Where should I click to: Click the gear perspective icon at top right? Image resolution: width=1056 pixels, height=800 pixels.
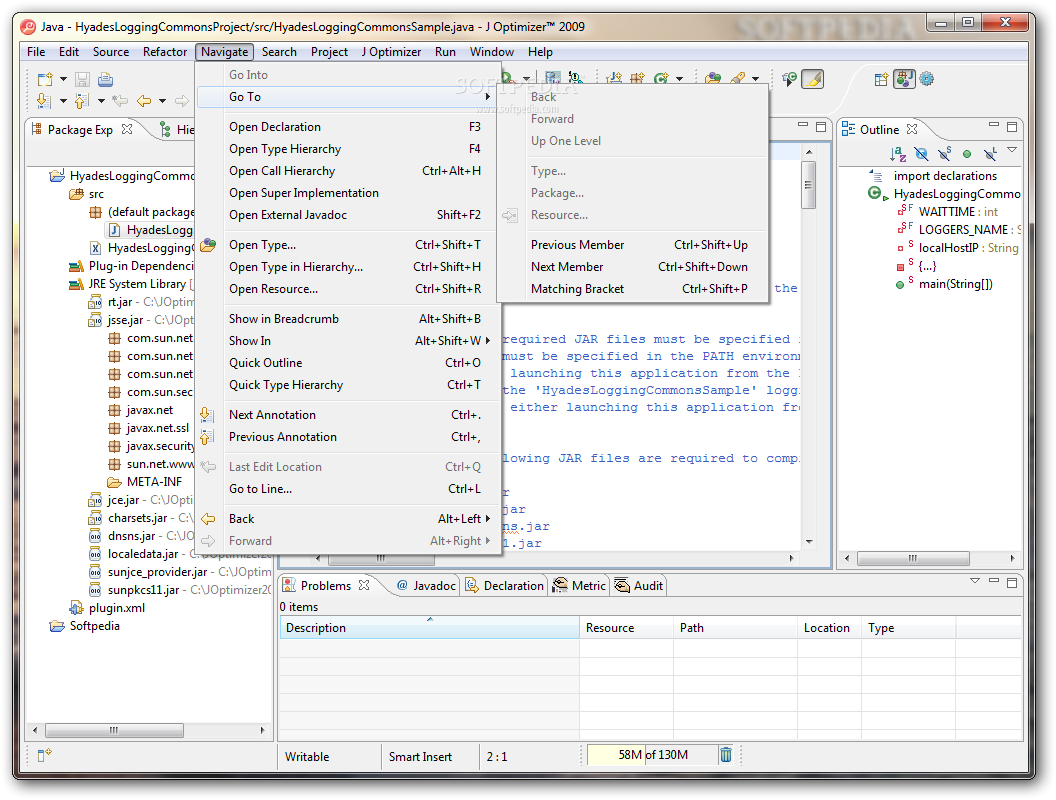[x=927, y=79]
